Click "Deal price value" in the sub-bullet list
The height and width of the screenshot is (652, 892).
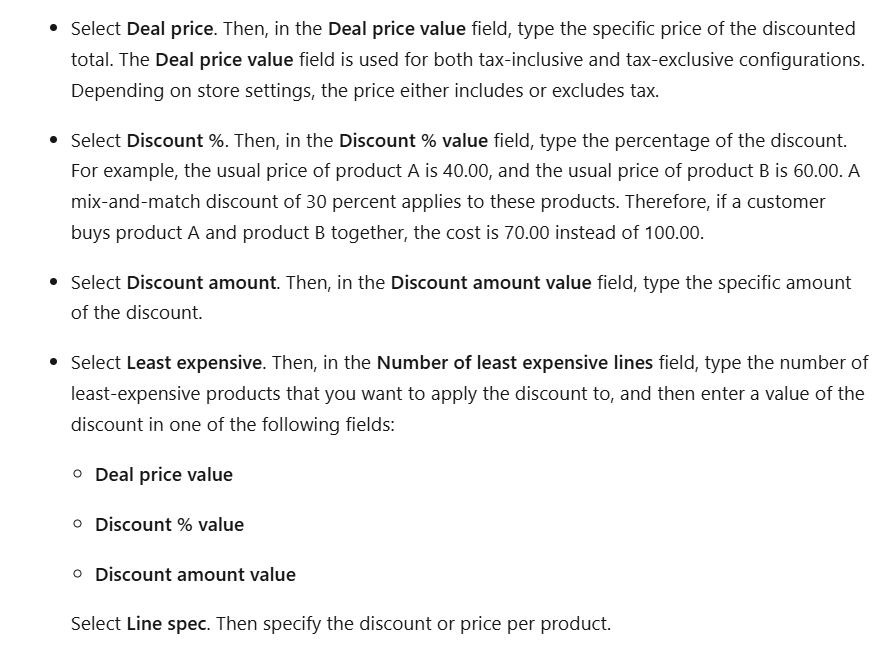tap(164, 475)
